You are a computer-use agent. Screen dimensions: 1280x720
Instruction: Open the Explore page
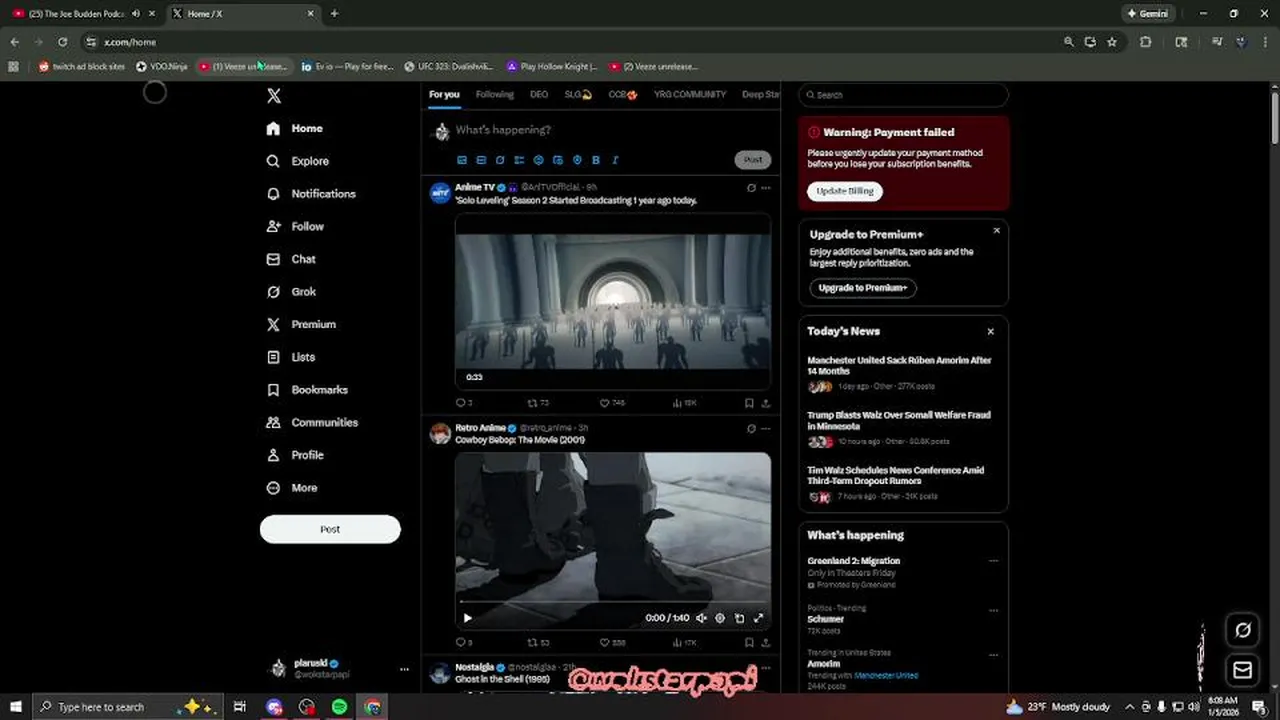(298, 161)
